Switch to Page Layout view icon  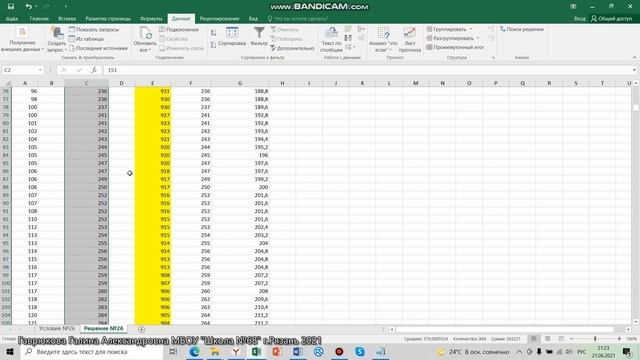pyautogui.click(x=548, y=339)
